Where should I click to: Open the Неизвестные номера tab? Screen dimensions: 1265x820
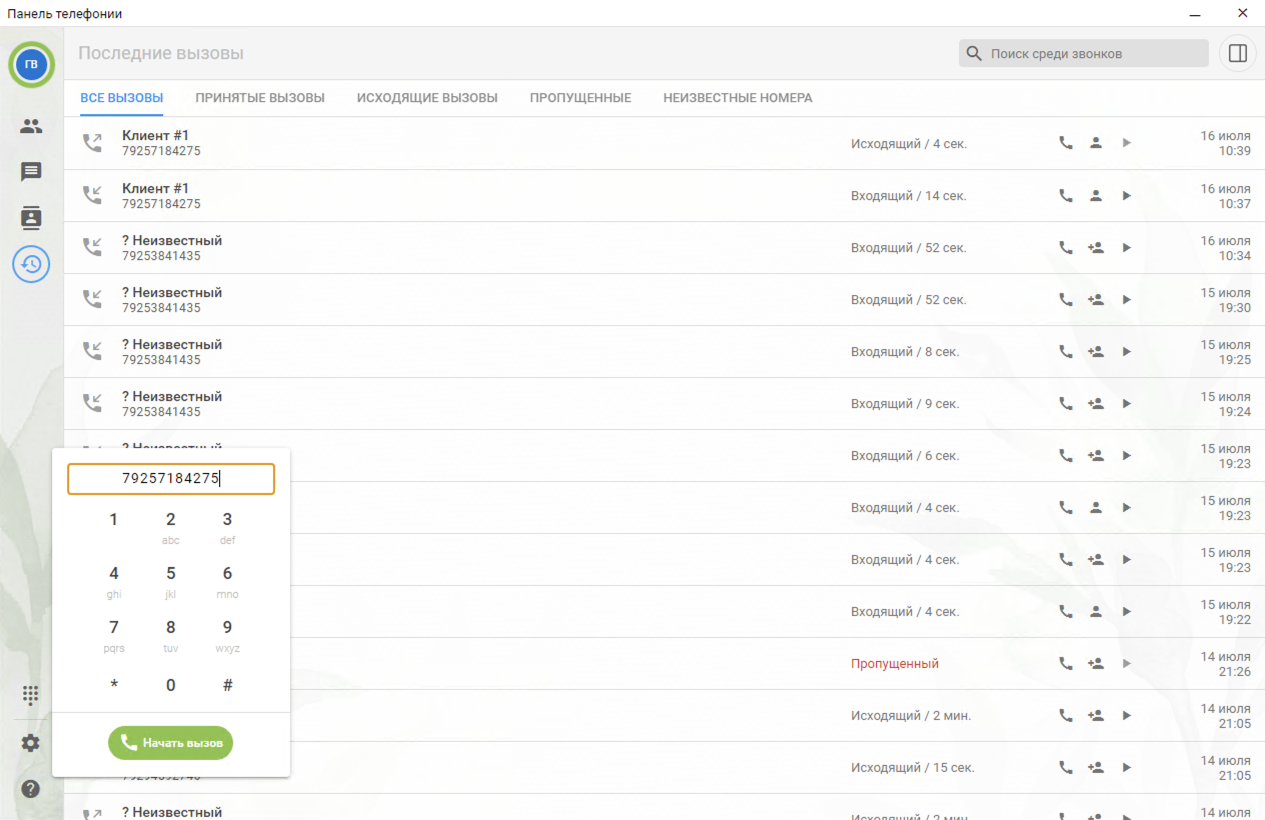(737, 98)
